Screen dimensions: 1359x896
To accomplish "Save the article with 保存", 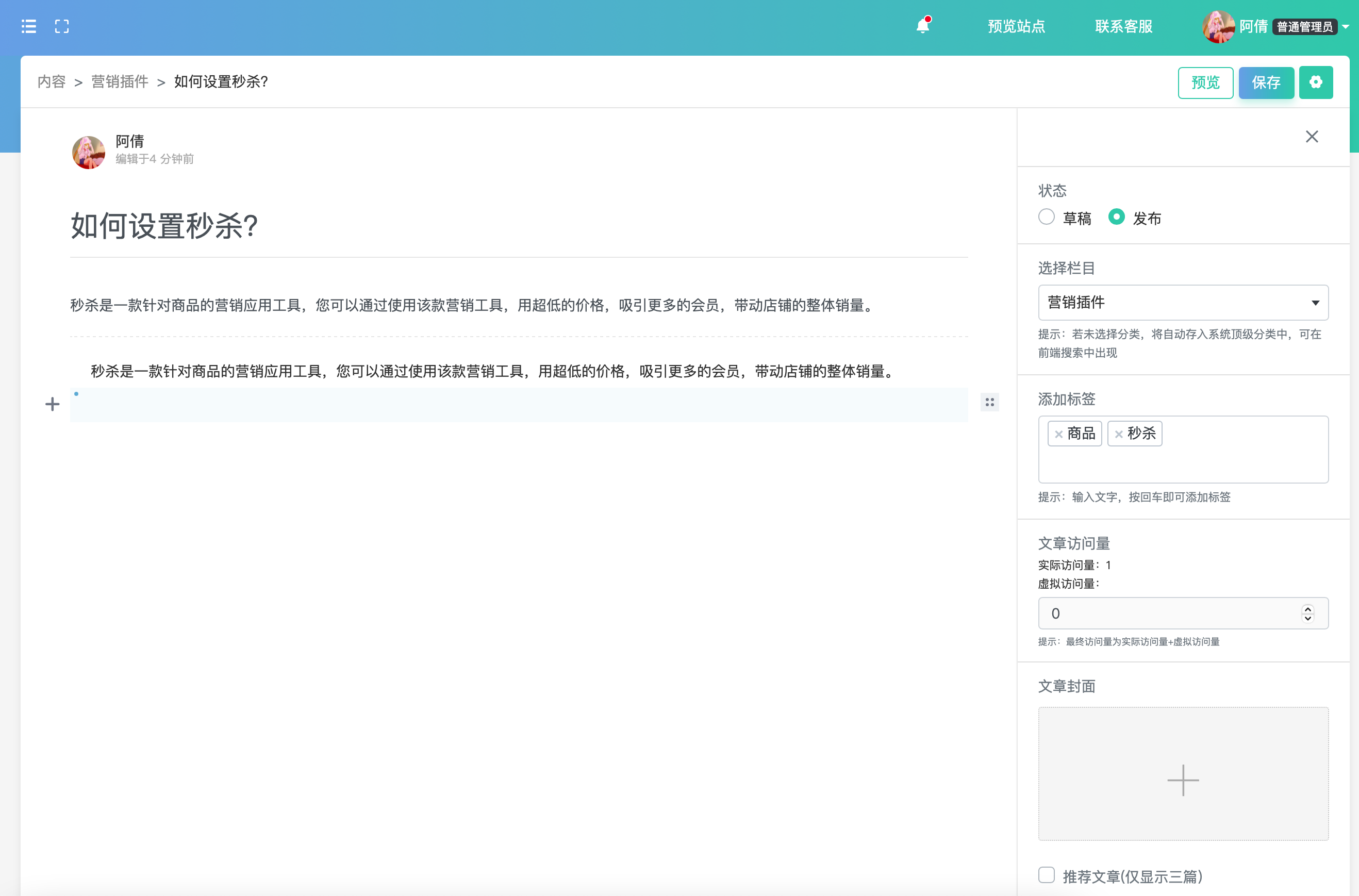I will pyautogui.click(x=1266, y=82).
